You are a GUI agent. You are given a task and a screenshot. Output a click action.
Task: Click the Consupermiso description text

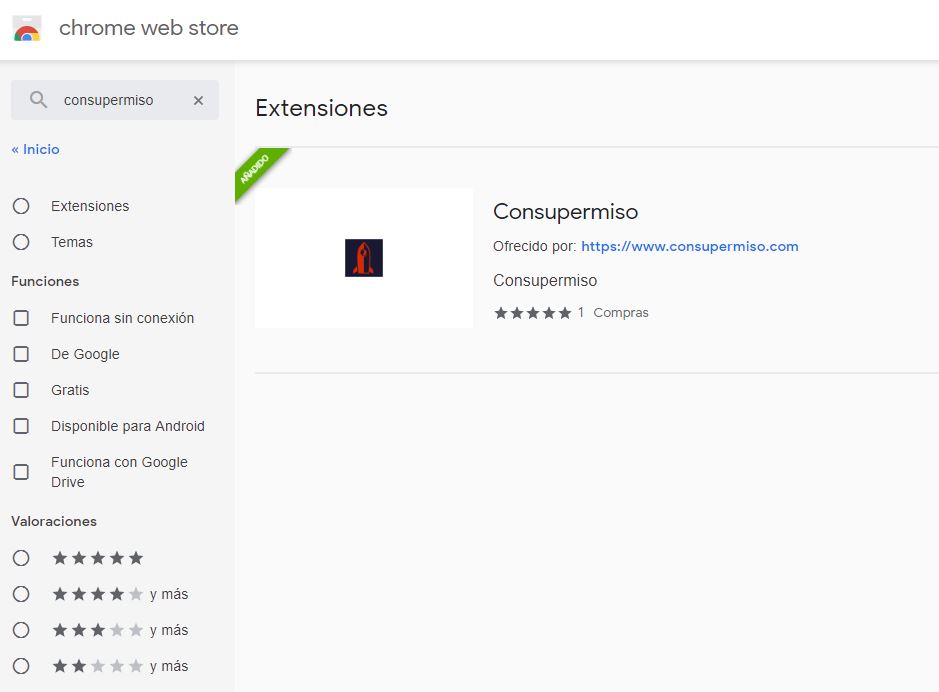click(545, 280)
